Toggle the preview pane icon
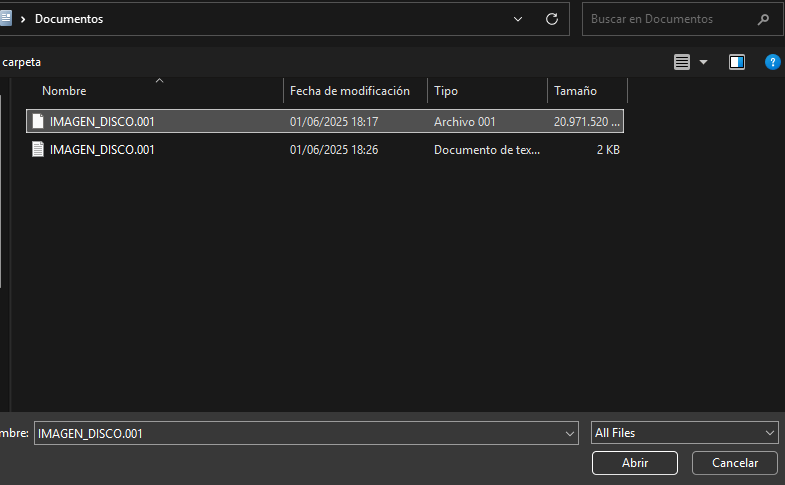Viewport: 785px width, 485px height. [x=737, y=62]
